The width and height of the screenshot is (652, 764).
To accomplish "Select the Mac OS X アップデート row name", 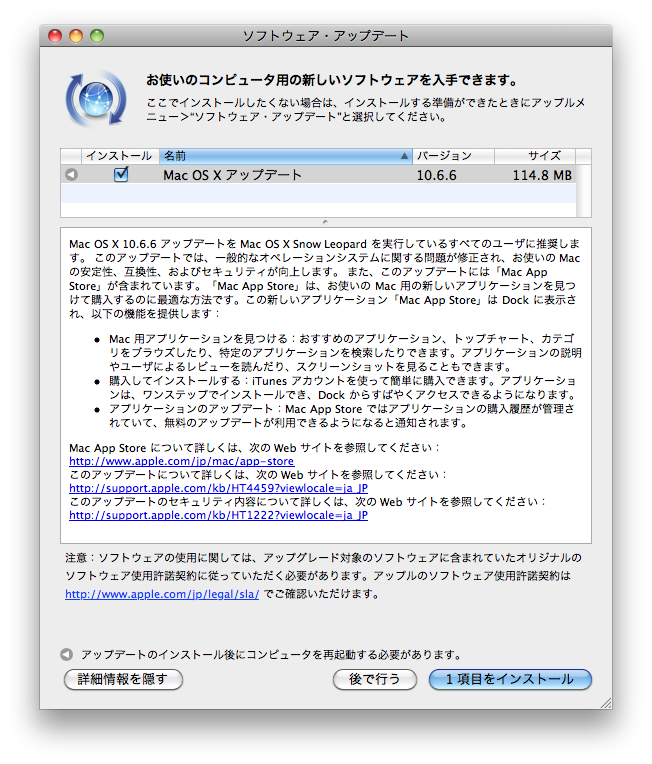I will point(232,175).
